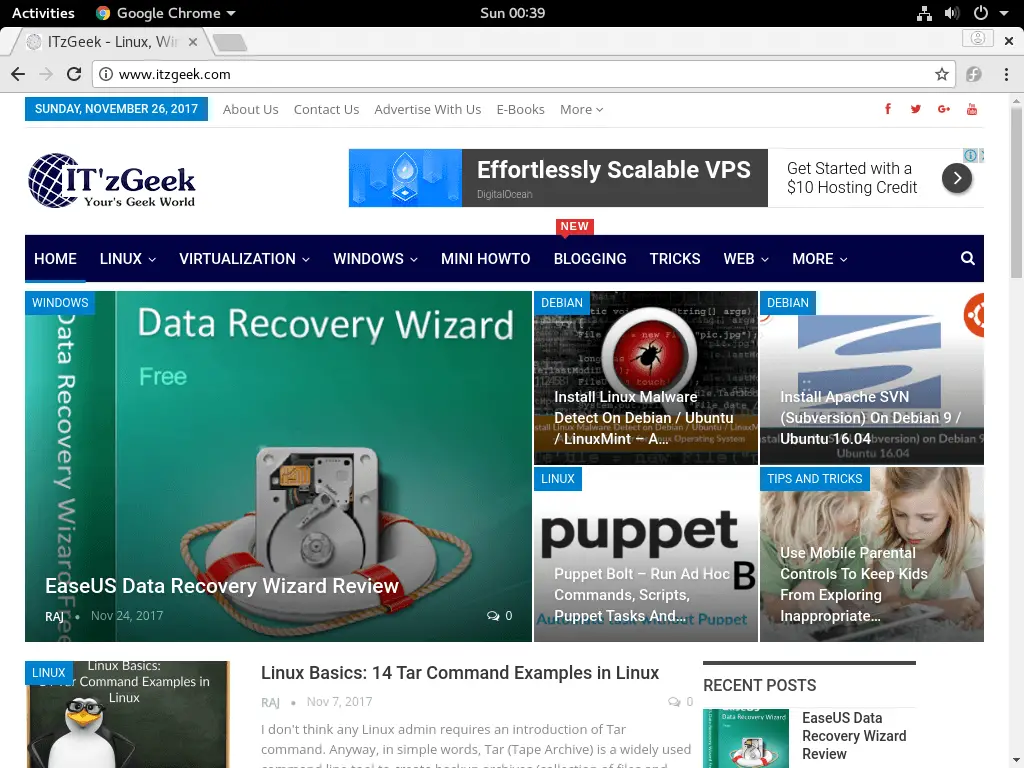Click the IT'zGeek site logo
Image resolution: width=1024 pixels, height=768 pixels.
point(112,181)
